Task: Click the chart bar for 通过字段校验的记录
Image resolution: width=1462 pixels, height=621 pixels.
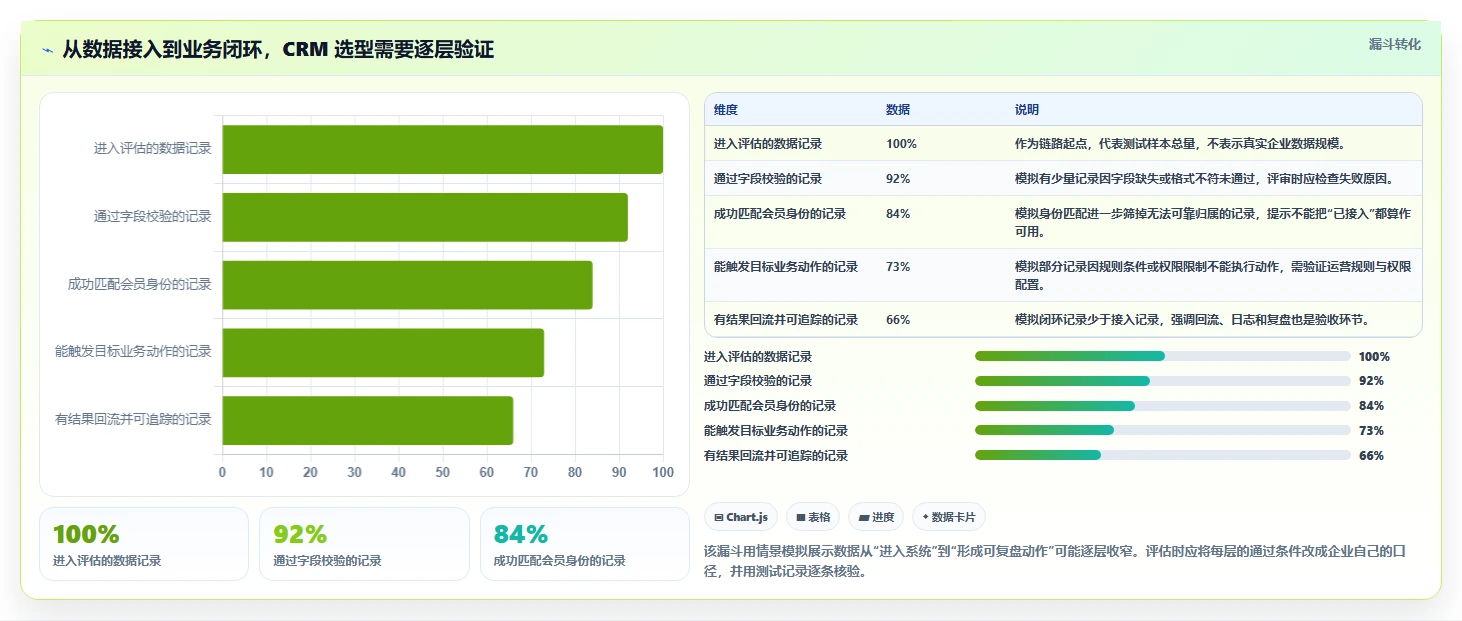Action: [425, 217]
